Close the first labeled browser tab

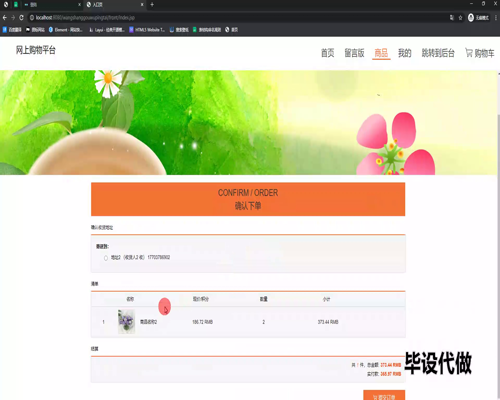pyautogui.click(x=79, y=5)
